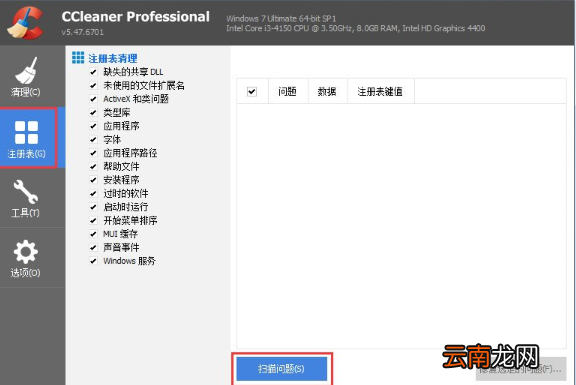Screen dimensions: 576x385
Task: Toggle 声音事件 checkbox
Action: pyautogui.click(x=93, y=247)
